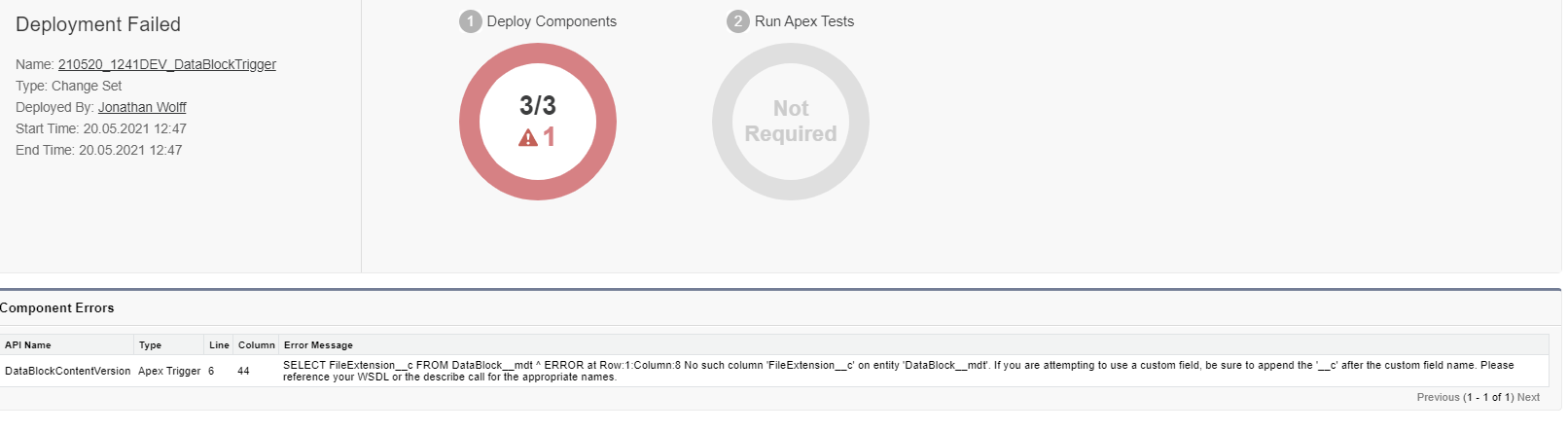Image resolution: width=1568 pixels, height=432 pixels.
Task: Click the Run Apex Tests step label
Action: click(804, 21)
